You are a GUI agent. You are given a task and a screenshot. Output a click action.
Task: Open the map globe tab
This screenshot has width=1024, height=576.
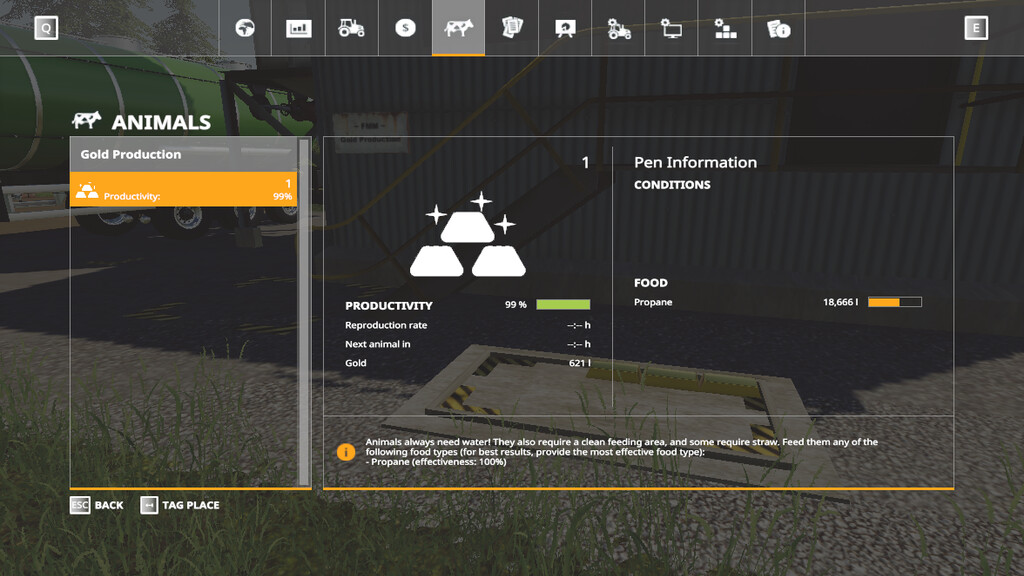tap(245, 28)
